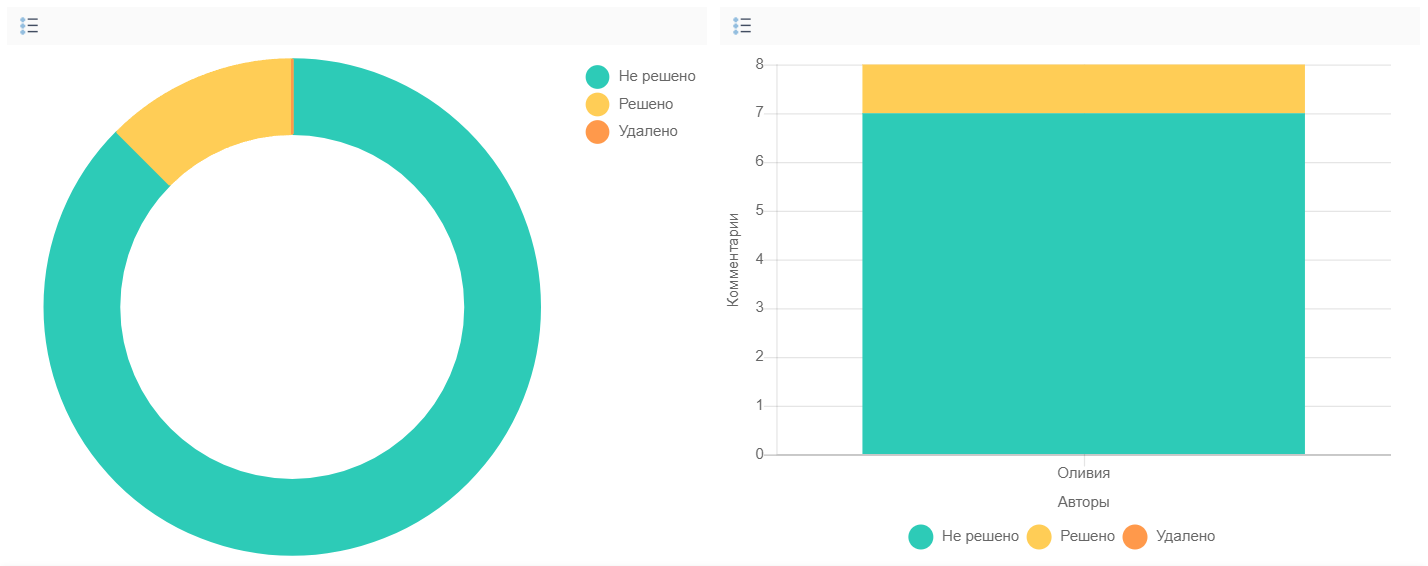The height and width of the screenshot is (566, 1428).
Task: Click orange circle marker in bar chart legend
Action: click(x=1135, y=537)
